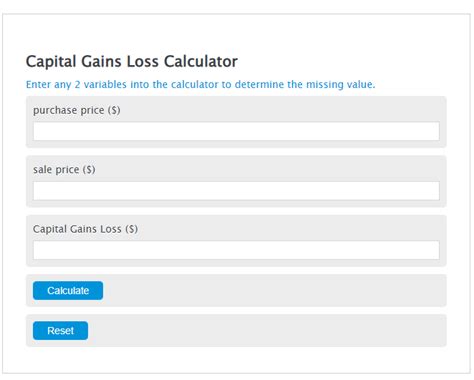Click the word 'Capital' in the page title
The image size is (474, 380).
tap(51, 62)
